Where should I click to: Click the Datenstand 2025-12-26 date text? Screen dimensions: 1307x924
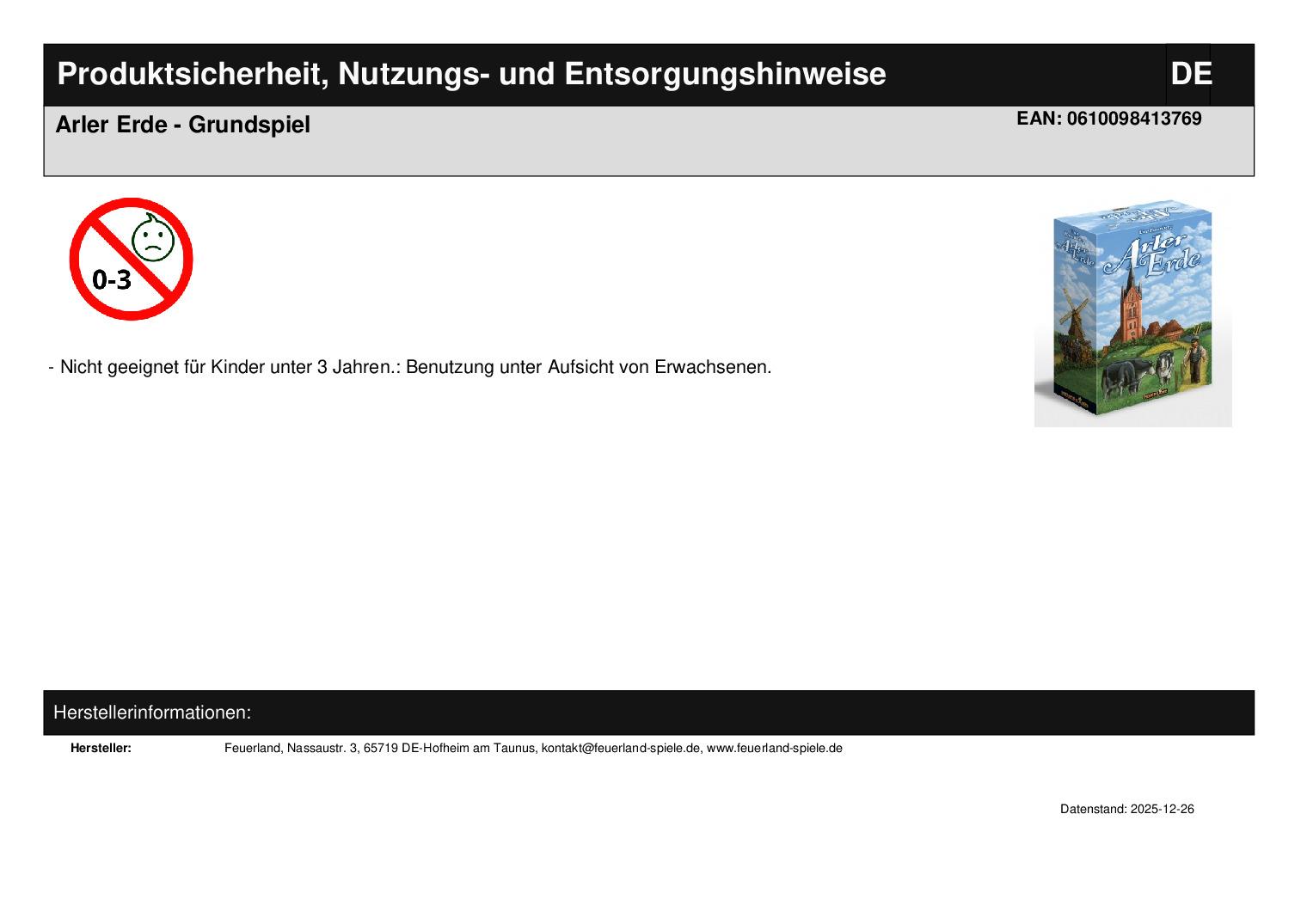pyautogui.click(x=1126, y=810)
